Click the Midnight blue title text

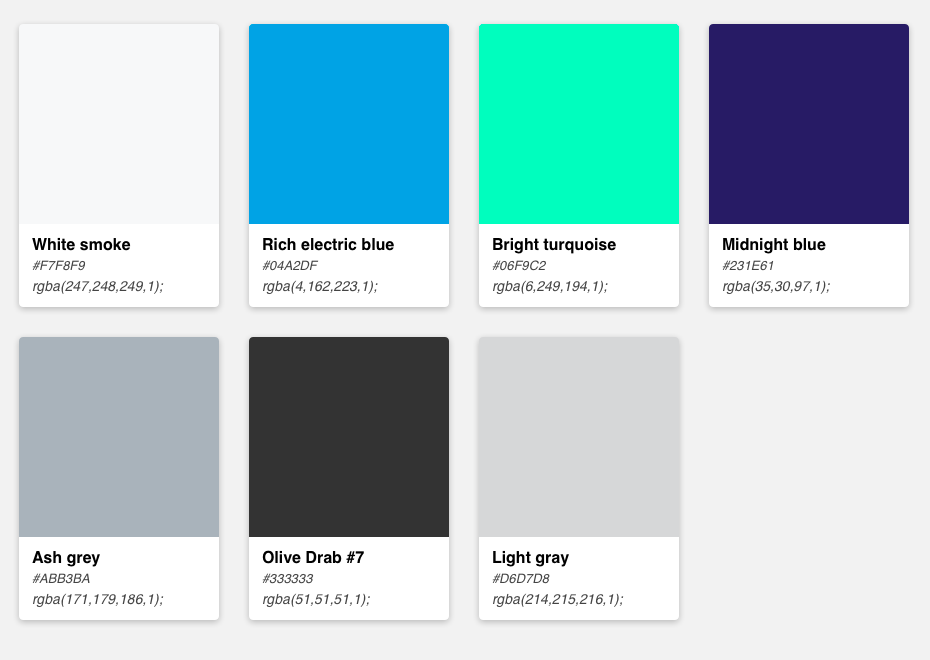[x=774, y=244]
